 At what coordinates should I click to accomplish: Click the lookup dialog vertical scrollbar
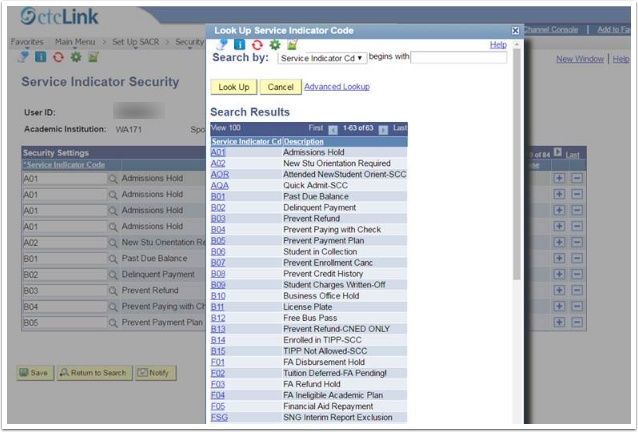click(x=517, y=164)
